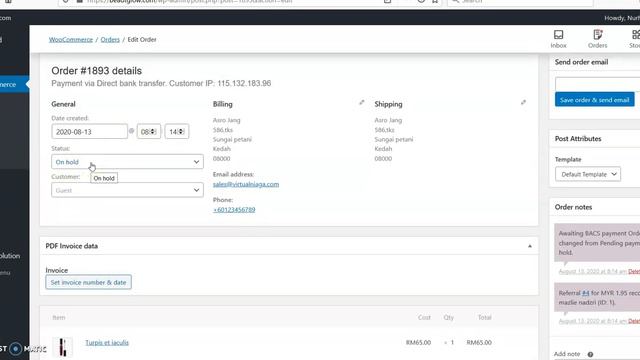The image size is (640, 360).
Task: Delete the Referral order note
Action: (x=634, y=321)
